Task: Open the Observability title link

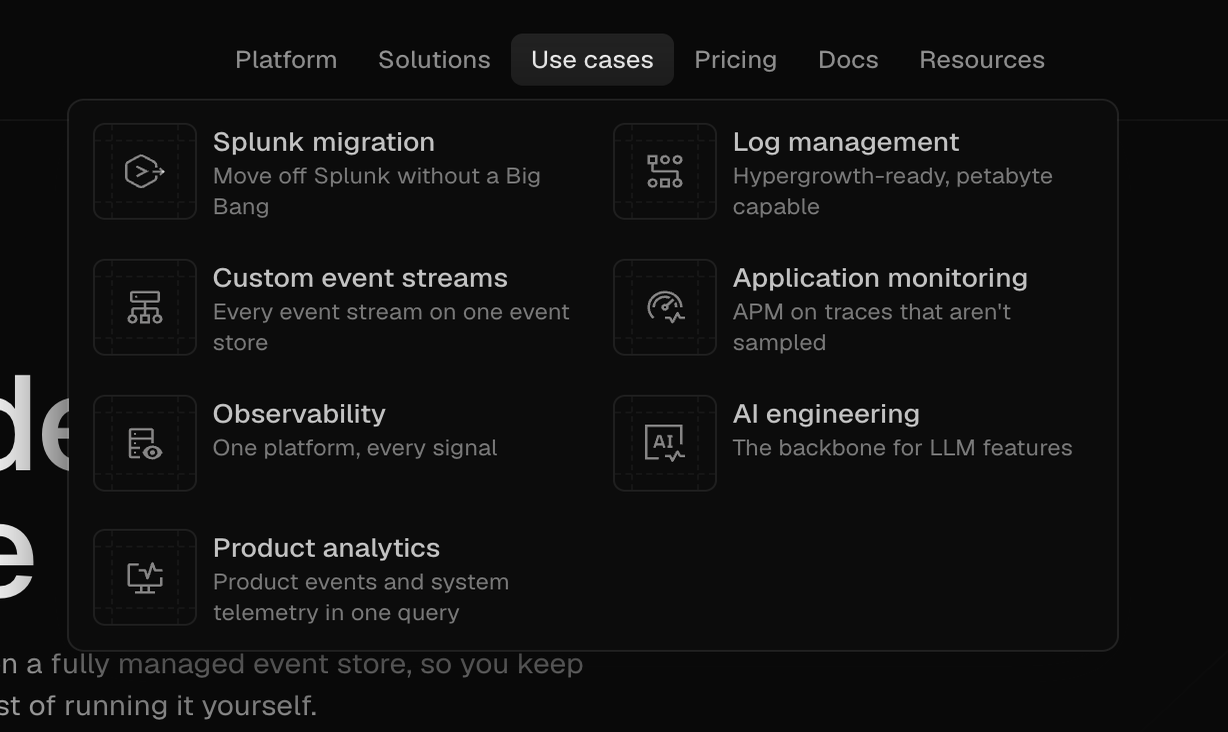Action: (x=299, y=414)
